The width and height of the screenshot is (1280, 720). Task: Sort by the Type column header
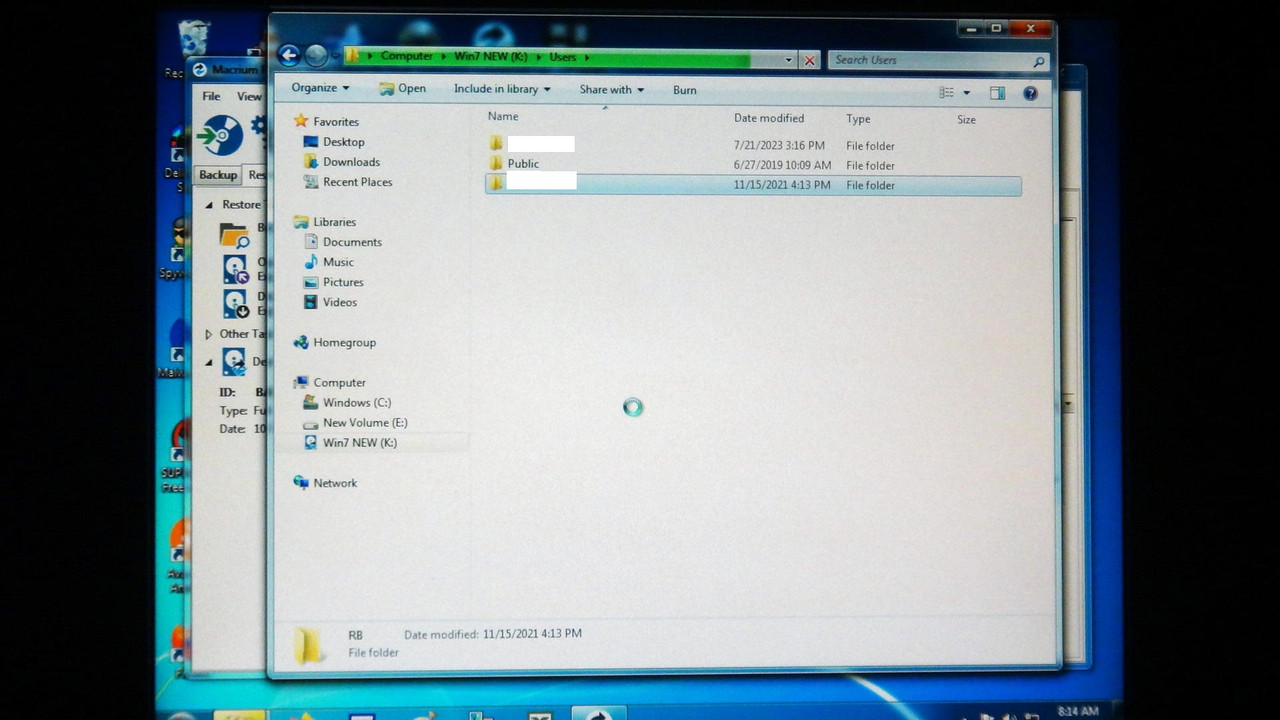pos(858,119)
